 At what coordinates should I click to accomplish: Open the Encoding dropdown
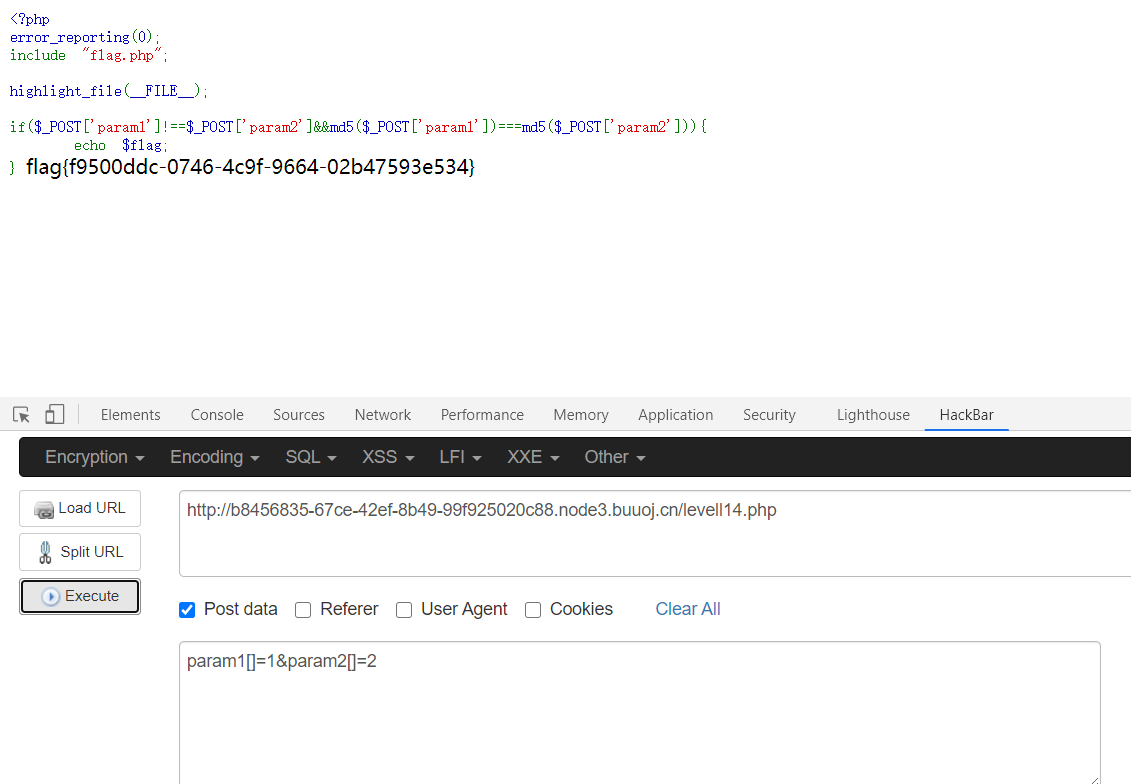(213, 457)
